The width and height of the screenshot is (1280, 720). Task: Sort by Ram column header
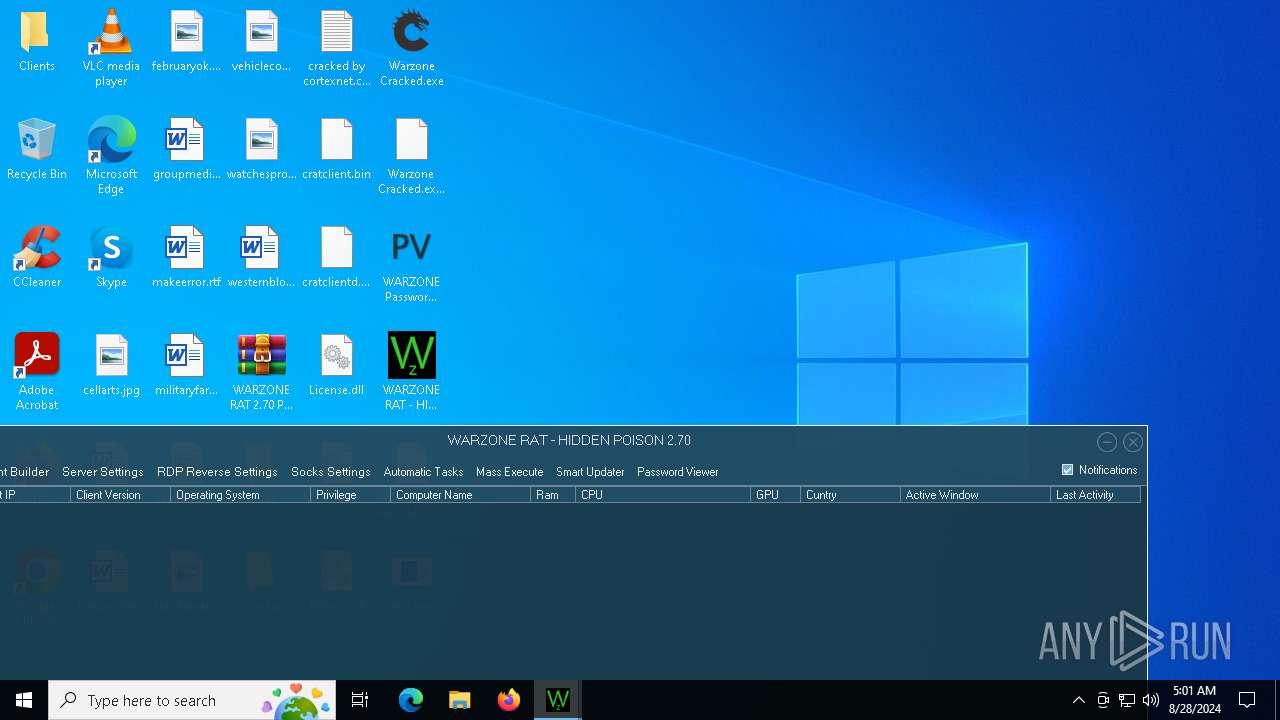coord(553,495)
